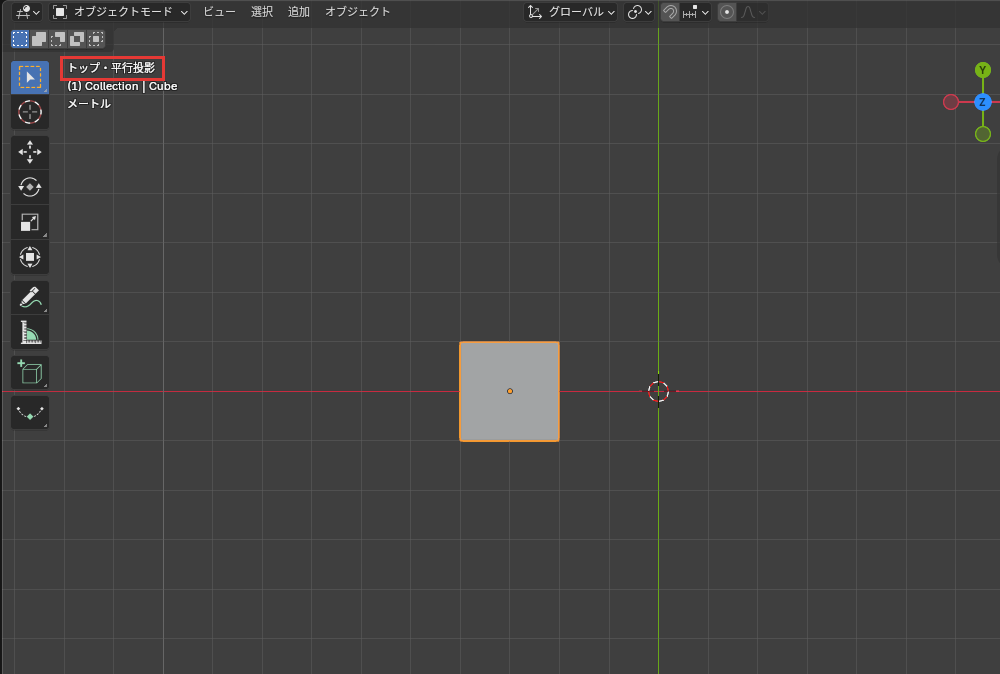Set selection mode to extend

[39, 39]
